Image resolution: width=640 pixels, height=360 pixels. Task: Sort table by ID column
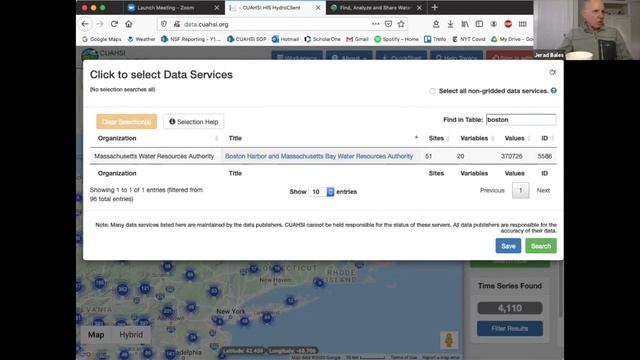[547, 138]
